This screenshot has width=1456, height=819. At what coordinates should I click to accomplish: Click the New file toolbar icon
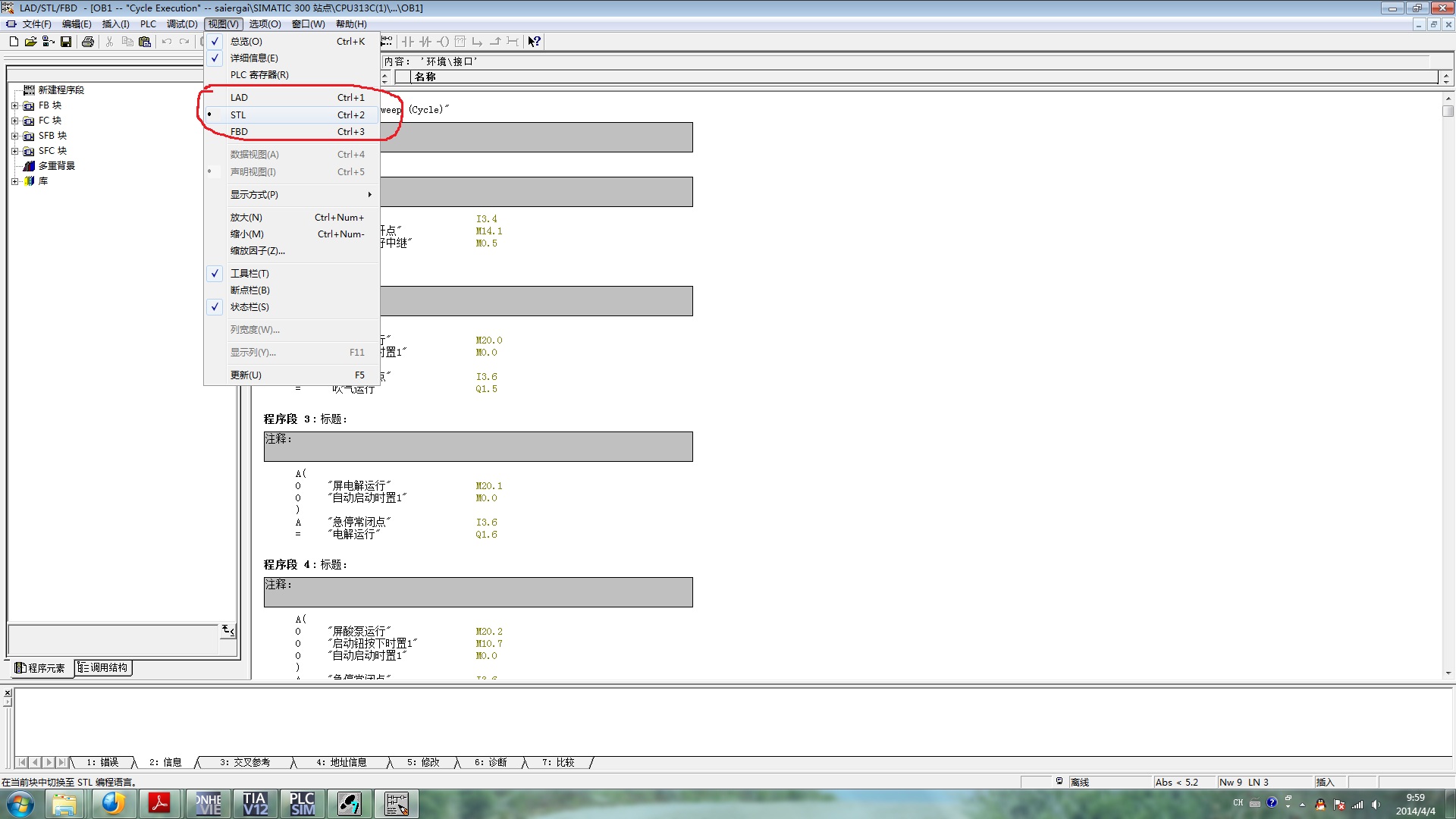click(x=14, y=42)
